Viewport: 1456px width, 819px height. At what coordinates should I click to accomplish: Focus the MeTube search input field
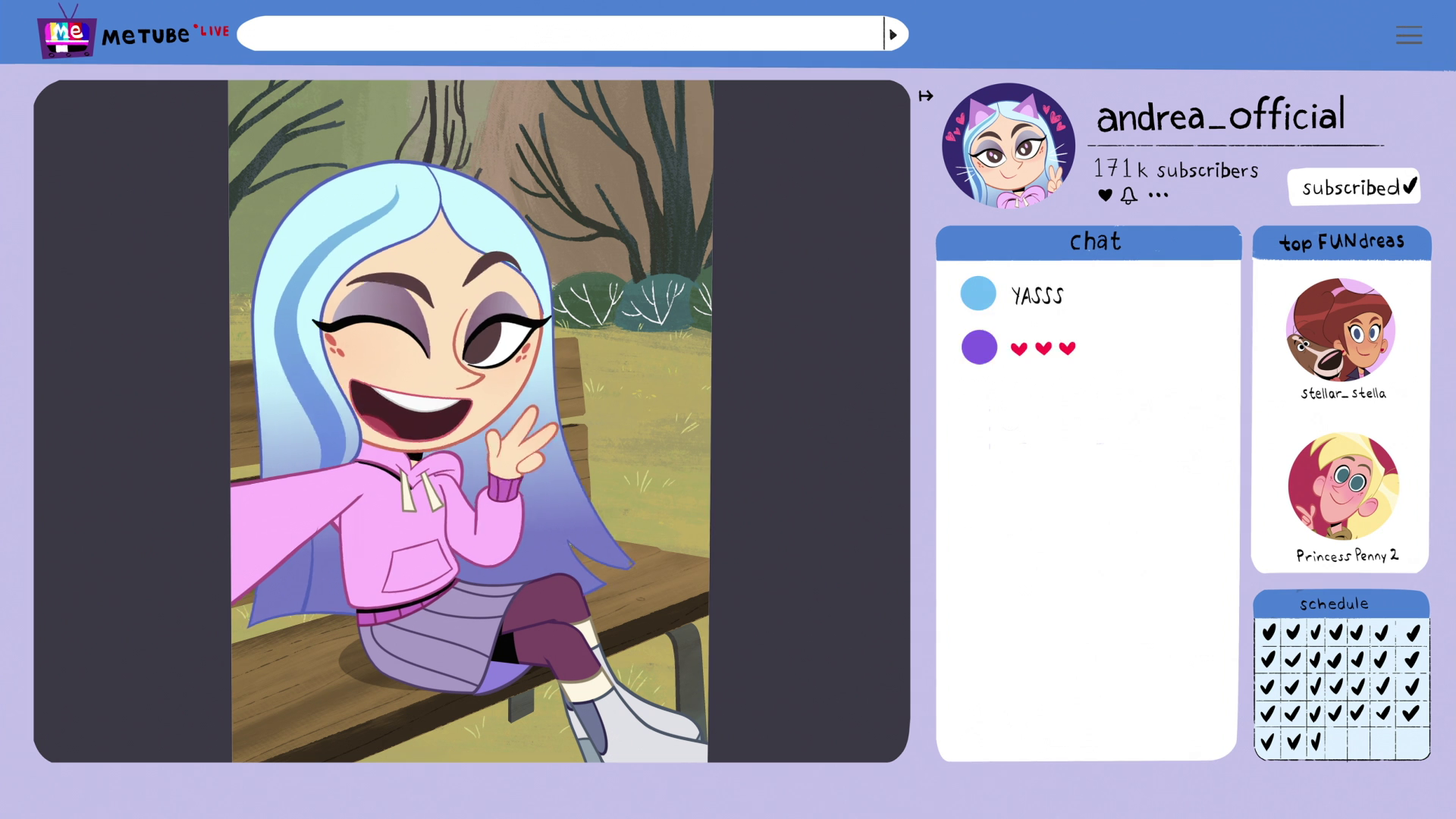pyautogui.click(x=561, y=34)
